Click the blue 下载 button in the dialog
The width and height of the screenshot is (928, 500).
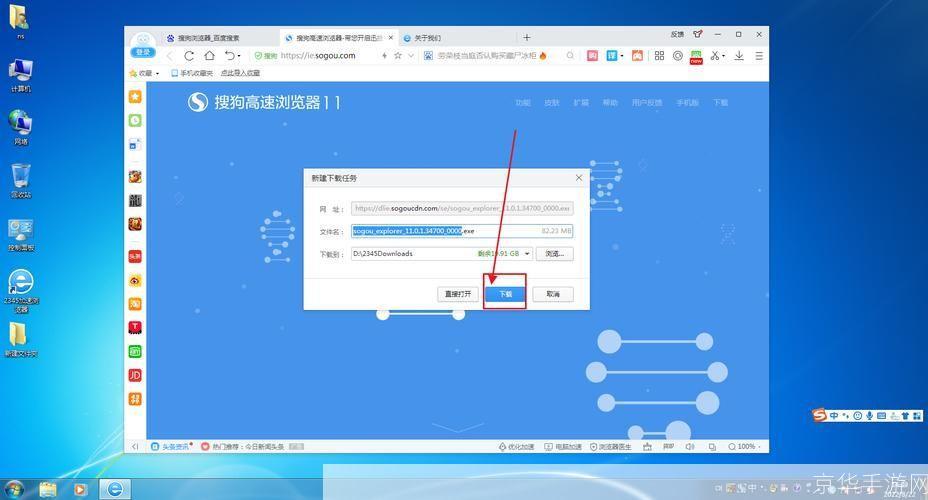coord(505,294)
